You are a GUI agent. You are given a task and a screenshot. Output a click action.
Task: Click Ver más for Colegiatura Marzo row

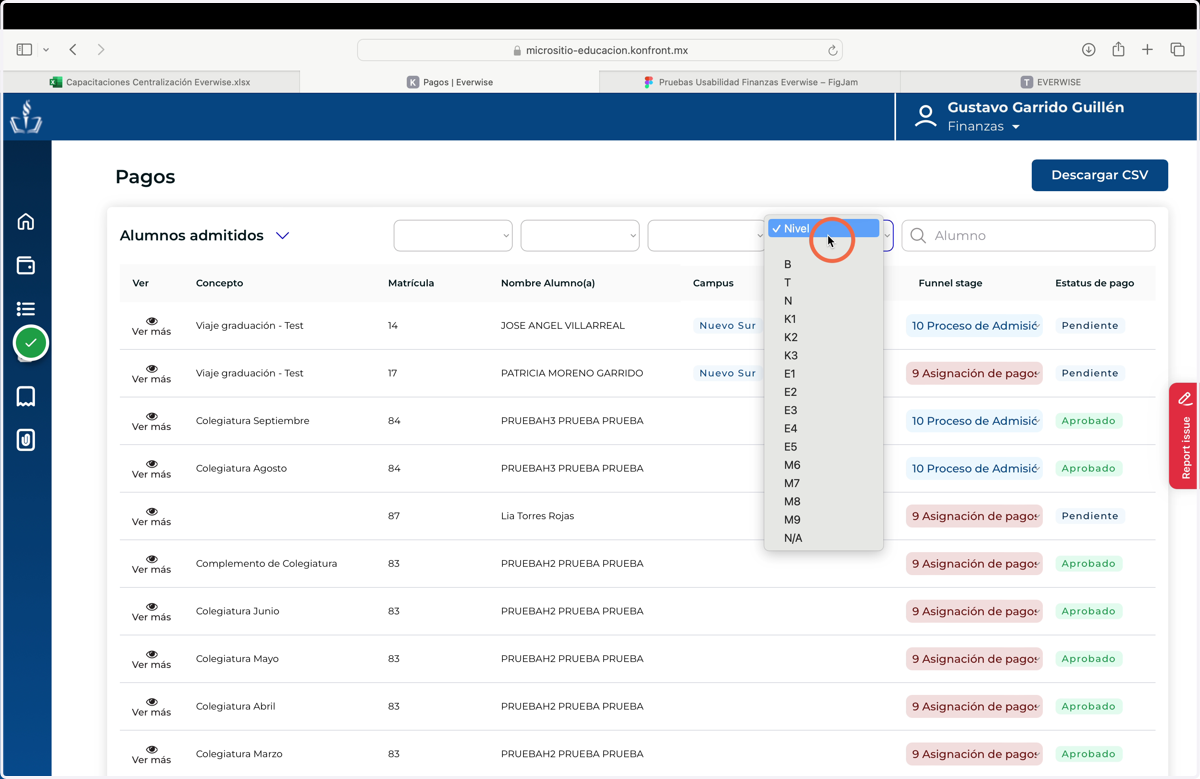[x=152, y=760]
